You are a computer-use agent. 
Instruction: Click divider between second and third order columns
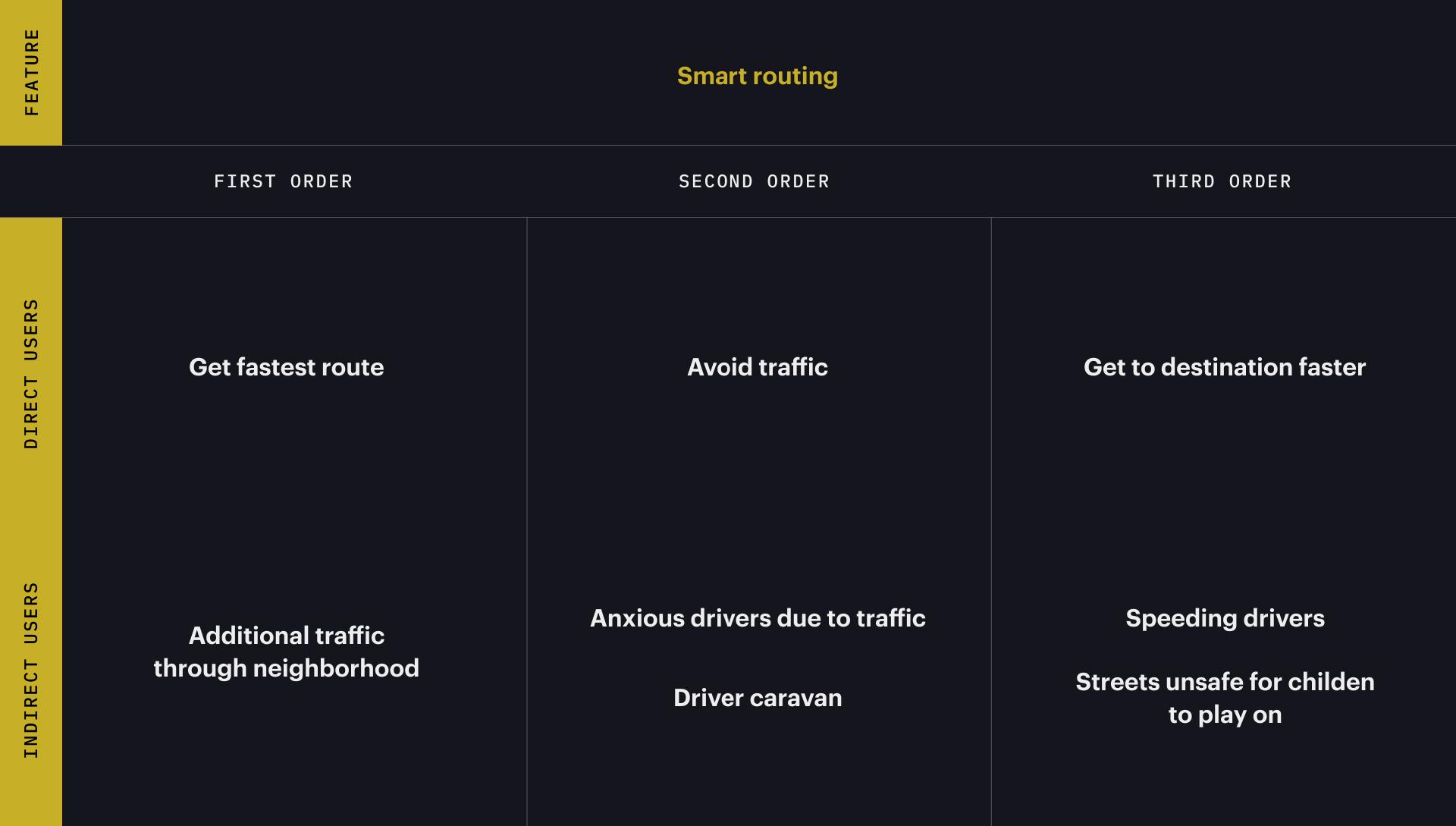(991, 493)
